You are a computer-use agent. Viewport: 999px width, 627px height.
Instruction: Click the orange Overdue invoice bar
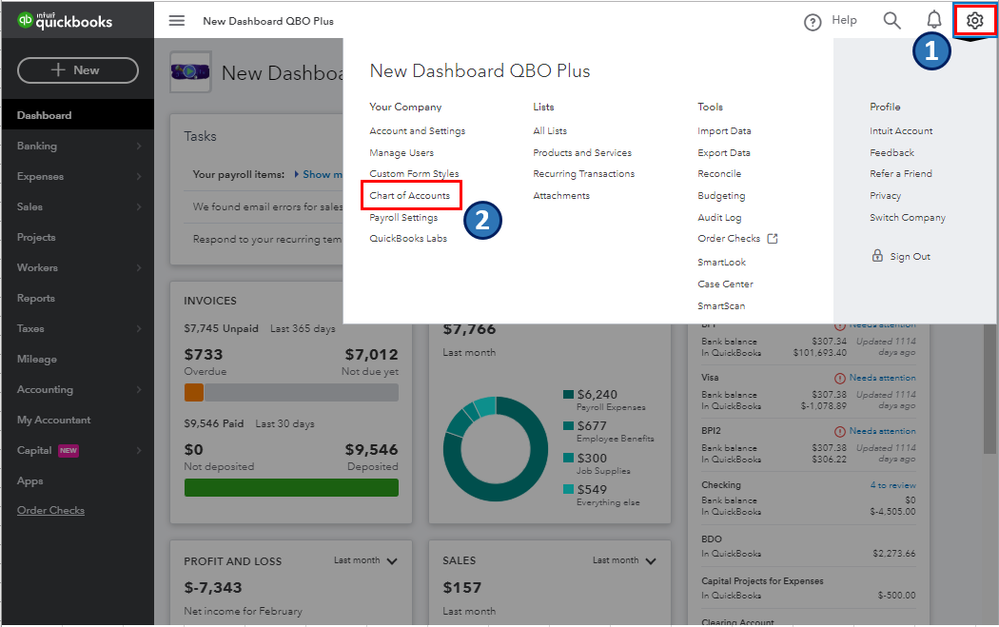194,393
